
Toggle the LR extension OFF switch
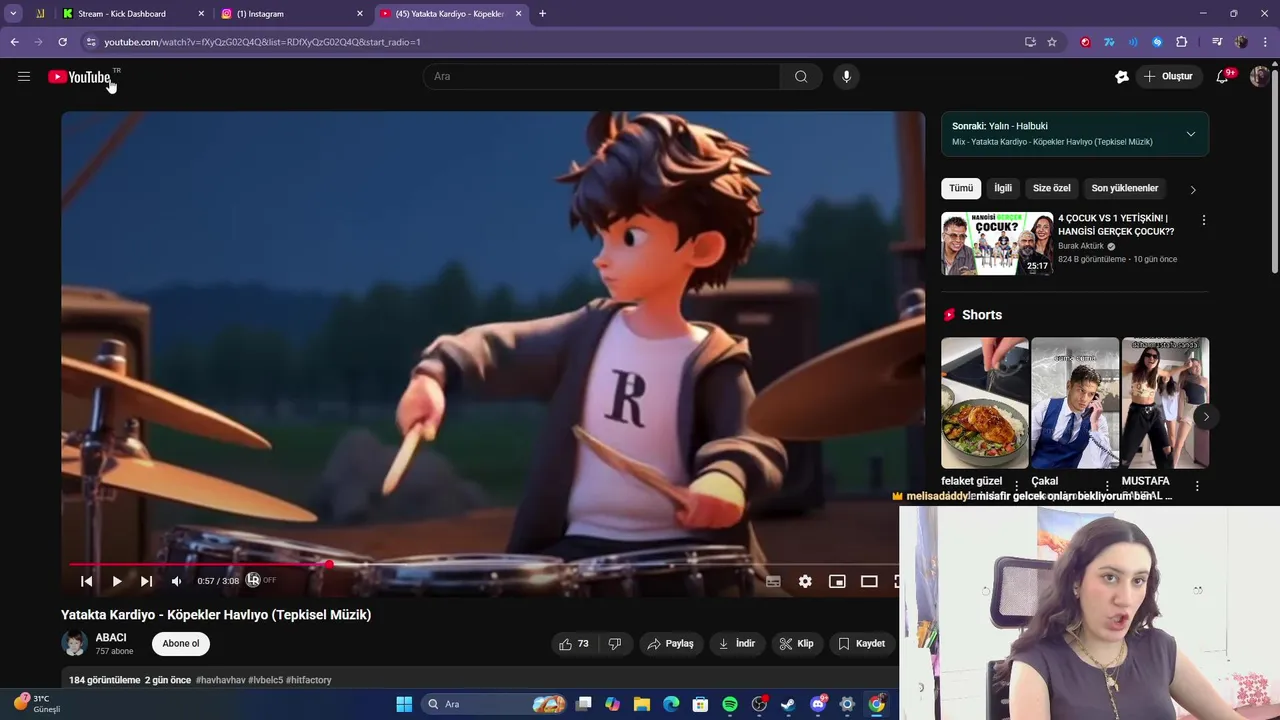point(261,580)
